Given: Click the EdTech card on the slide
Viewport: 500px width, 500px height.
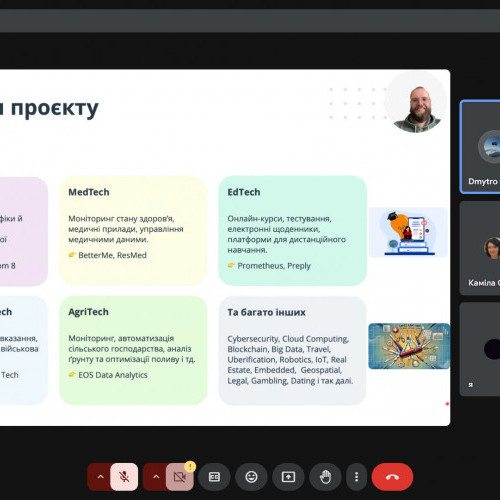Looking at the screenshot, I should [293, 231].
